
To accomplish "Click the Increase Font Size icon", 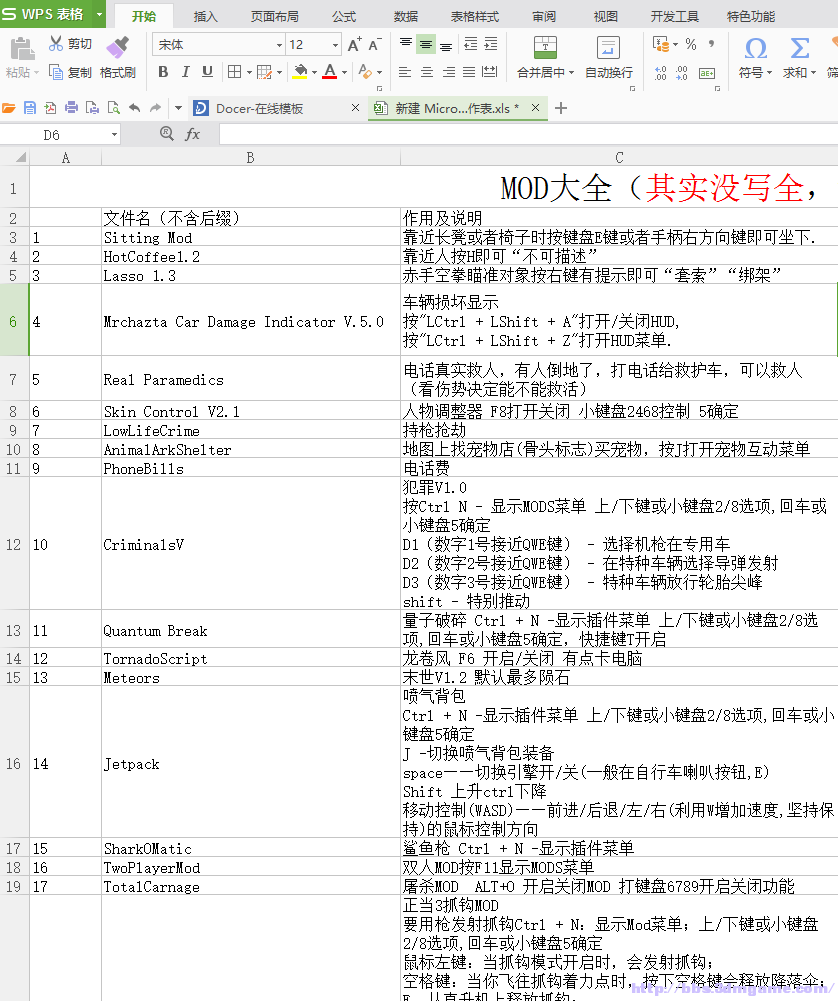I will click(354, 45).
